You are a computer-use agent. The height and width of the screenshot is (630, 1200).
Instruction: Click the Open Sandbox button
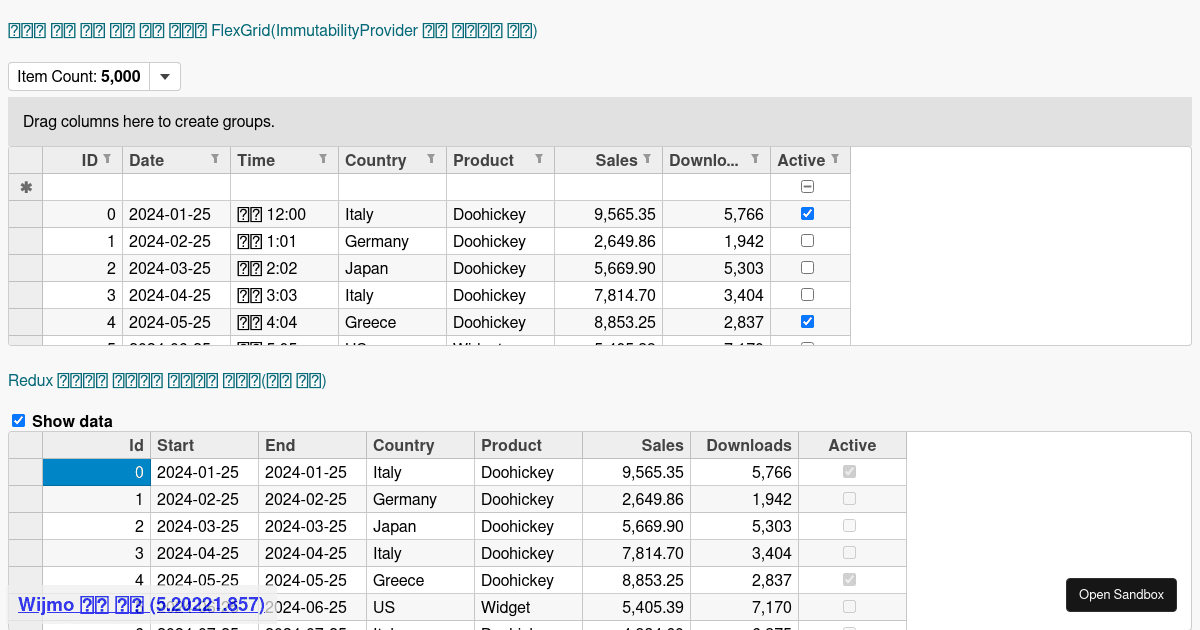(1121, 594)
